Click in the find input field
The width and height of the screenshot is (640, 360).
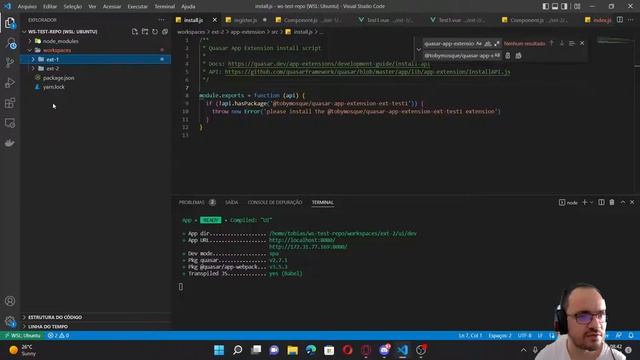449,44
